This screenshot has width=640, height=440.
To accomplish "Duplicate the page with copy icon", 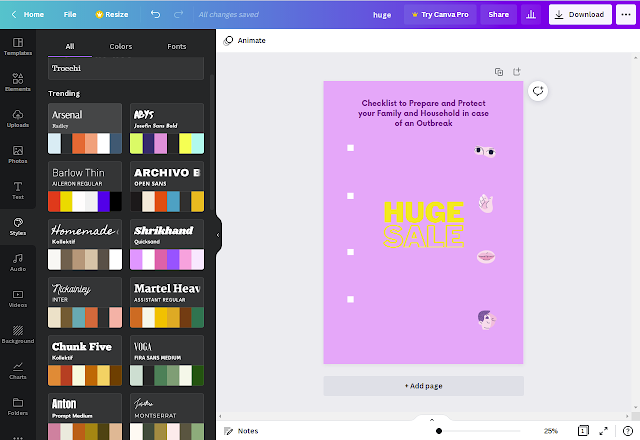I will [x=499, y=72].
